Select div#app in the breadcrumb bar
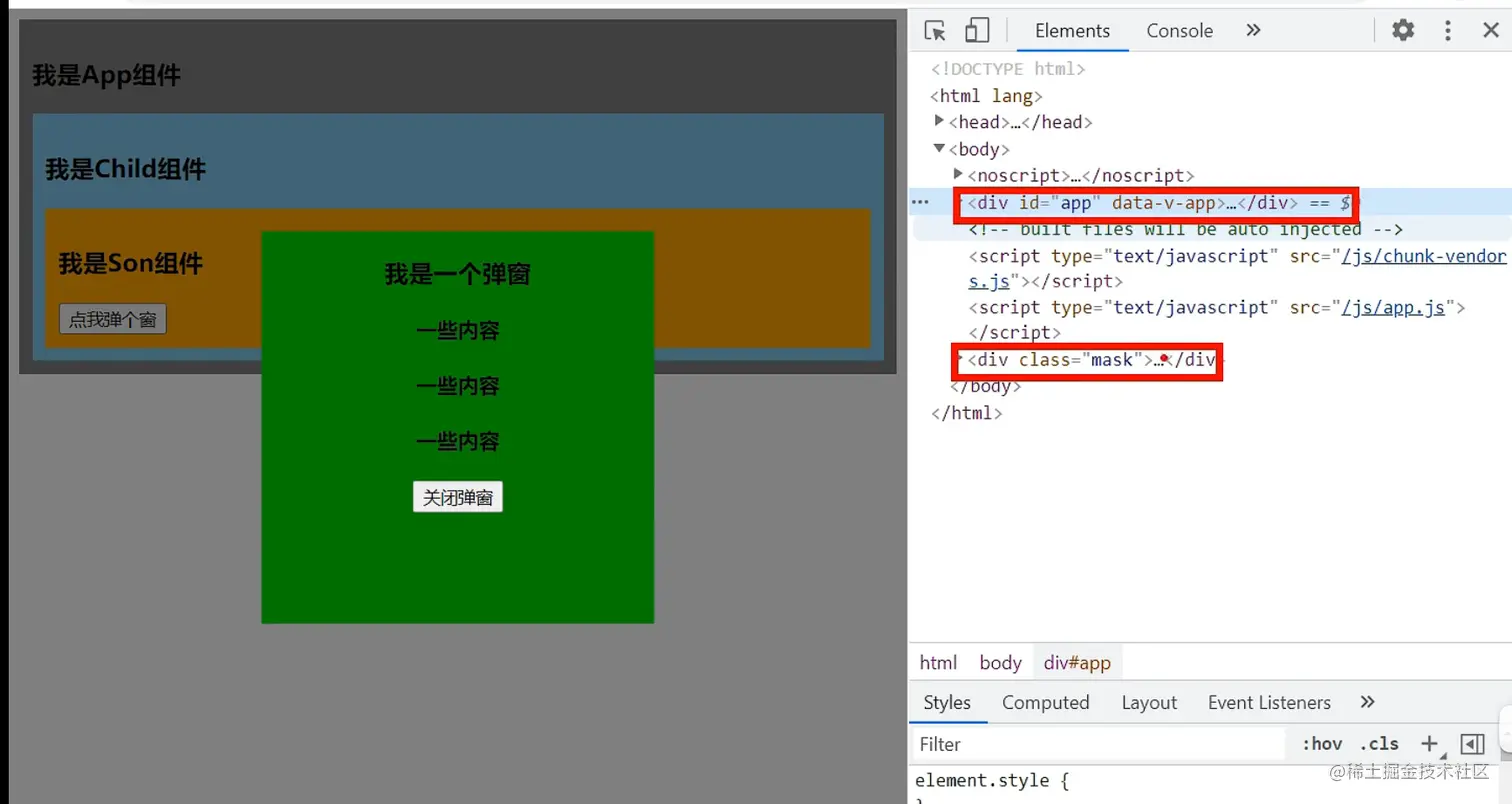1512x804 pixels. (x=1077, y=662)
